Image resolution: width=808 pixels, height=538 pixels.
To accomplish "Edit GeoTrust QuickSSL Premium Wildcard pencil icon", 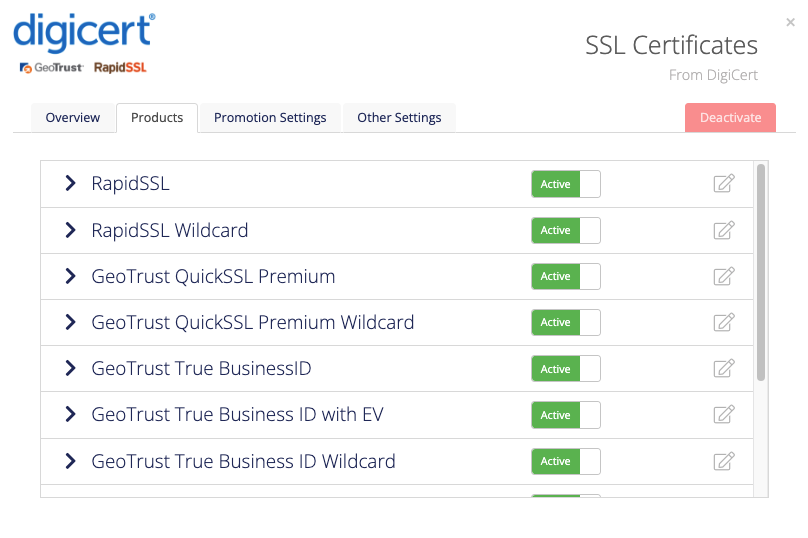I will click(723, 322).
